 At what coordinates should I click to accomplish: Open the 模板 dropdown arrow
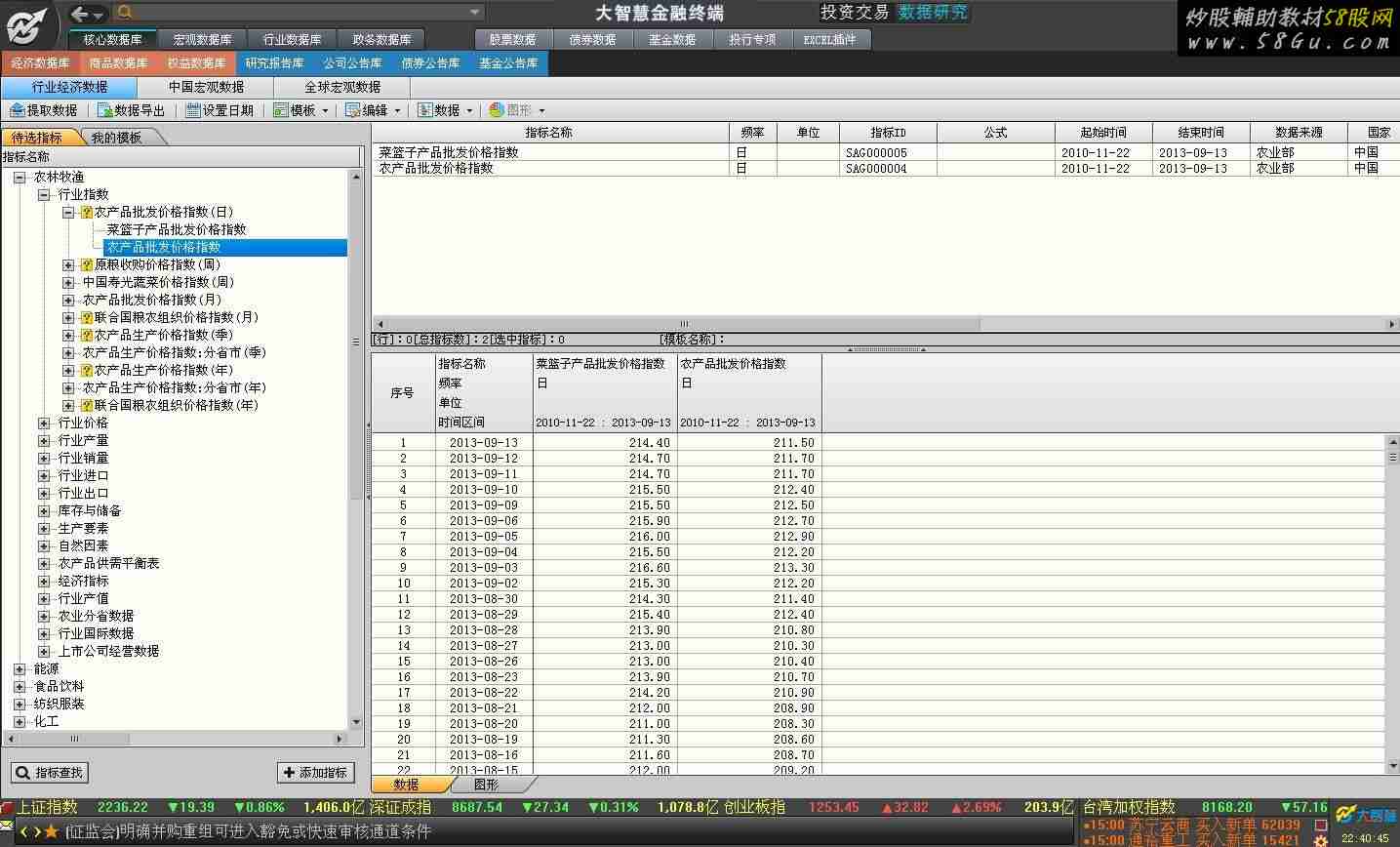click(x=324, y=111)
